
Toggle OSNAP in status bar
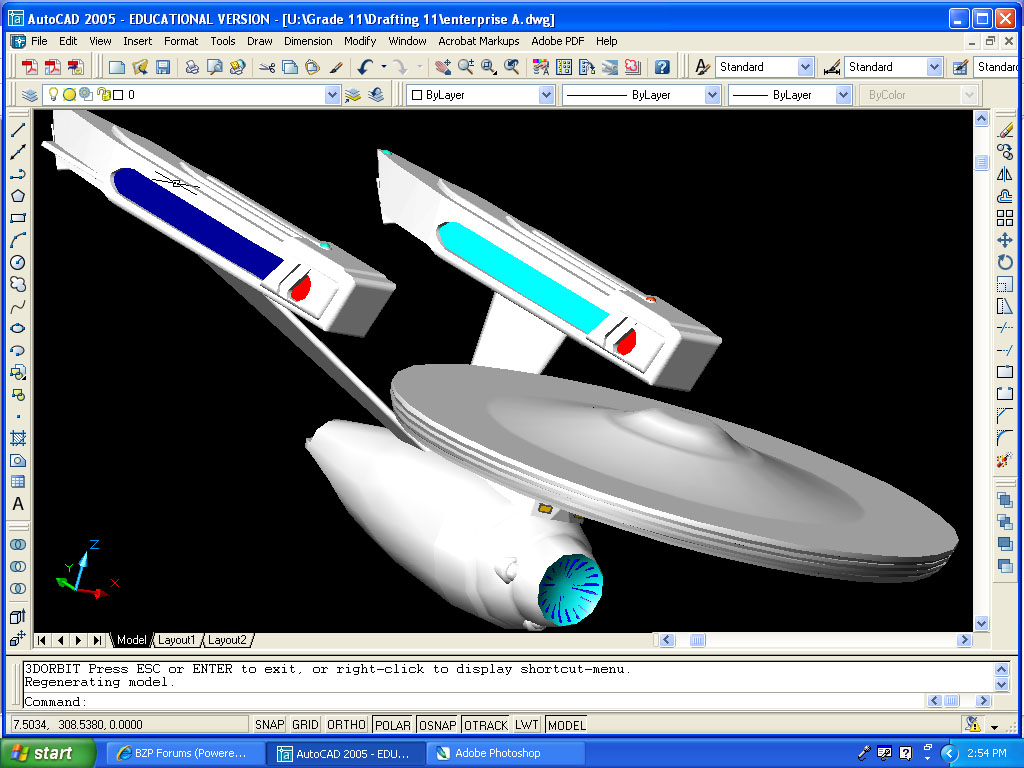pyautogui.click(x=438, y=725)
